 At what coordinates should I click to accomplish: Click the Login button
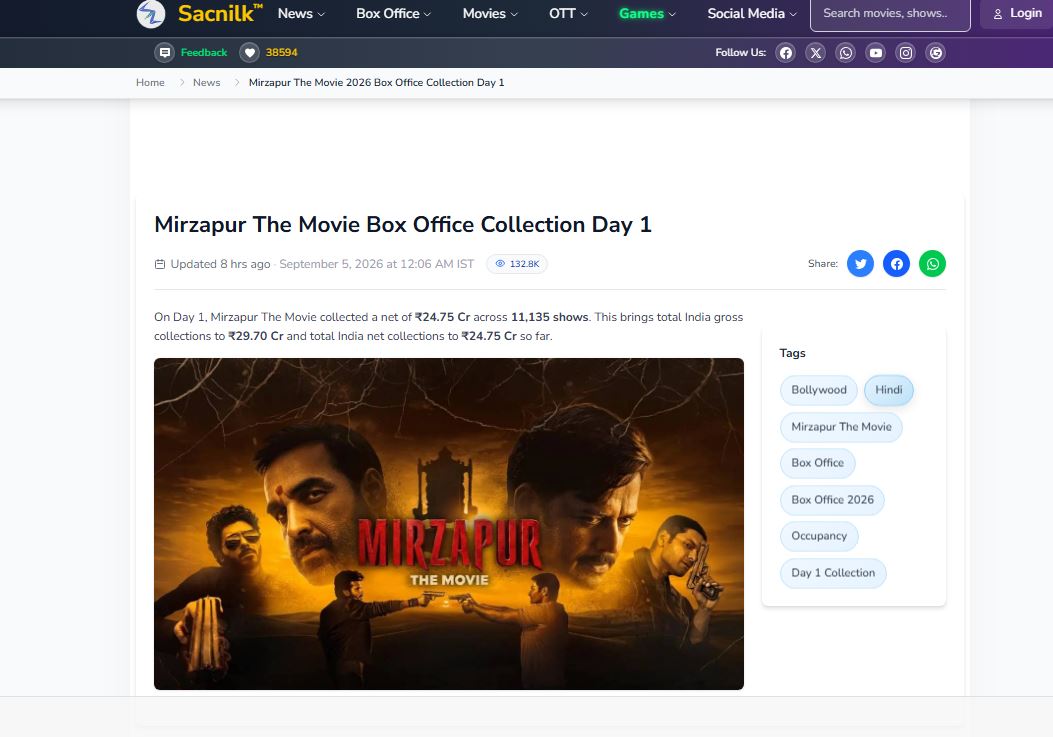pos(1017,13)
